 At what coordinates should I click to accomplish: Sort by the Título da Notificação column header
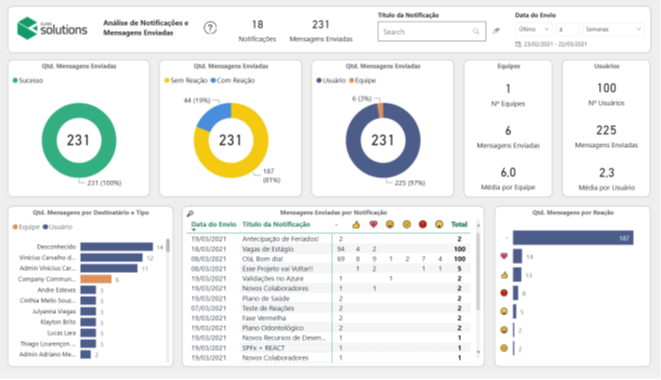click(x=276, y=224)
